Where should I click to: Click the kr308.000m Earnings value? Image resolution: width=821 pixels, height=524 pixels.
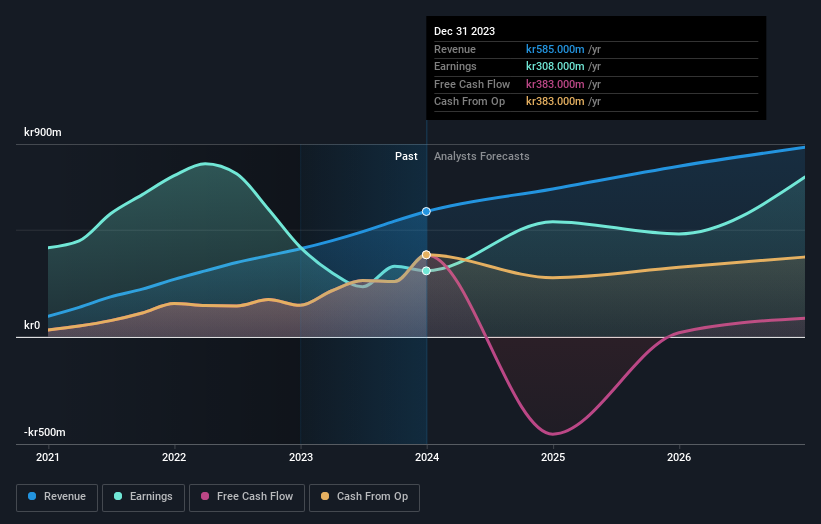[x=555, y=66]
